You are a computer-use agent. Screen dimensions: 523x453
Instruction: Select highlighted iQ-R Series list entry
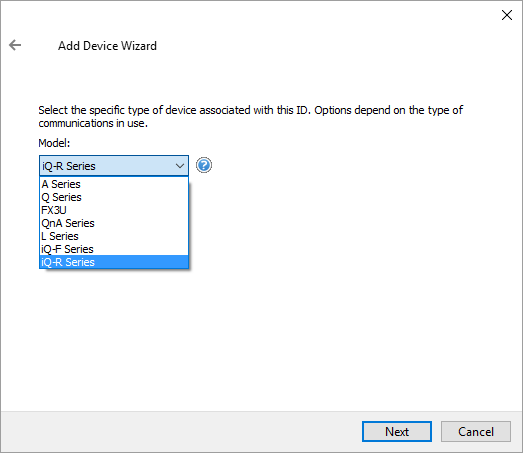coord(114,262)
